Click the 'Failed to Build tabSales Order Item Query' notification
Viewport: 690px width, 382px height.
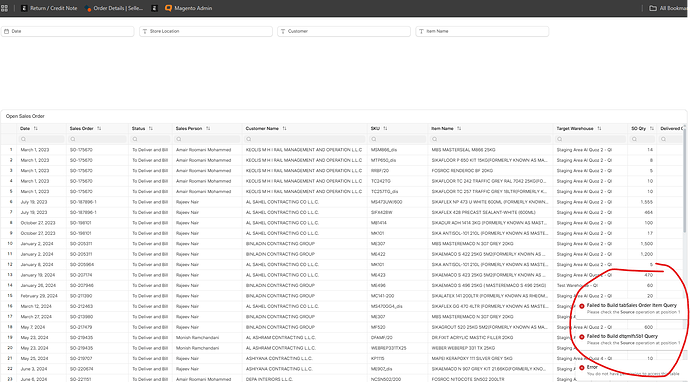coord(631,308)
